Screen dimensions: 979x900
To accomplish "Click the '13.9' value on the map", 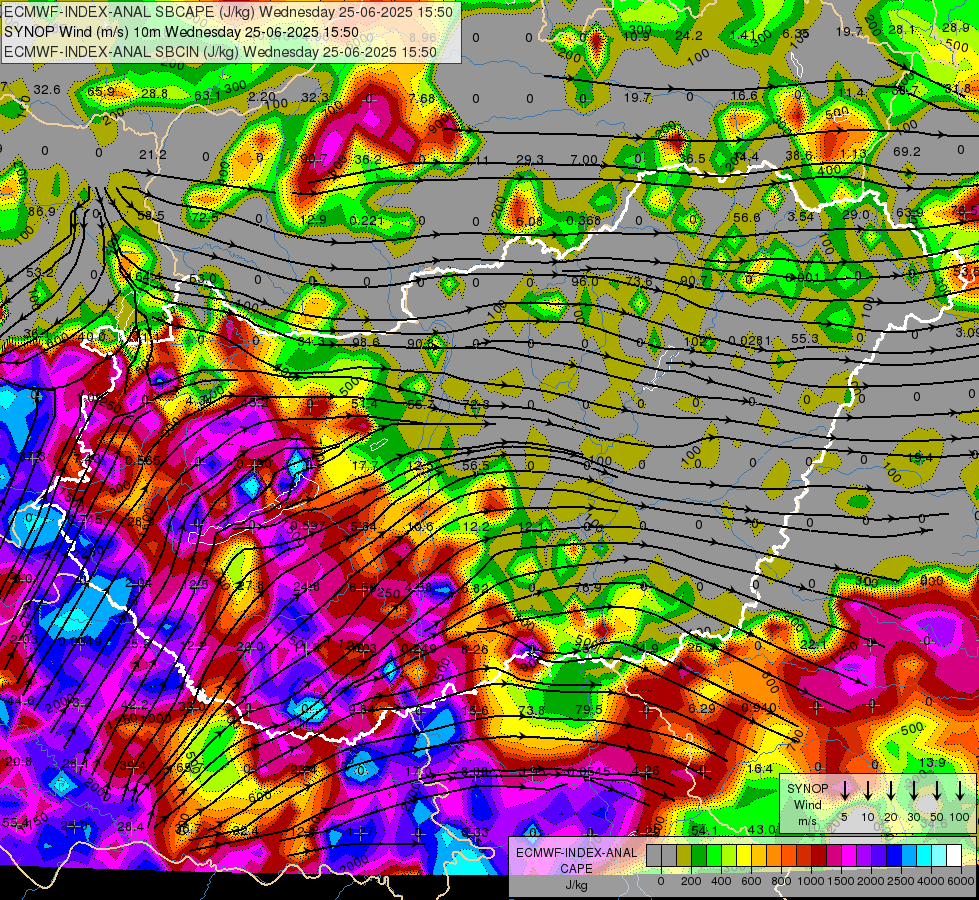I will click(x=933, y=763).
